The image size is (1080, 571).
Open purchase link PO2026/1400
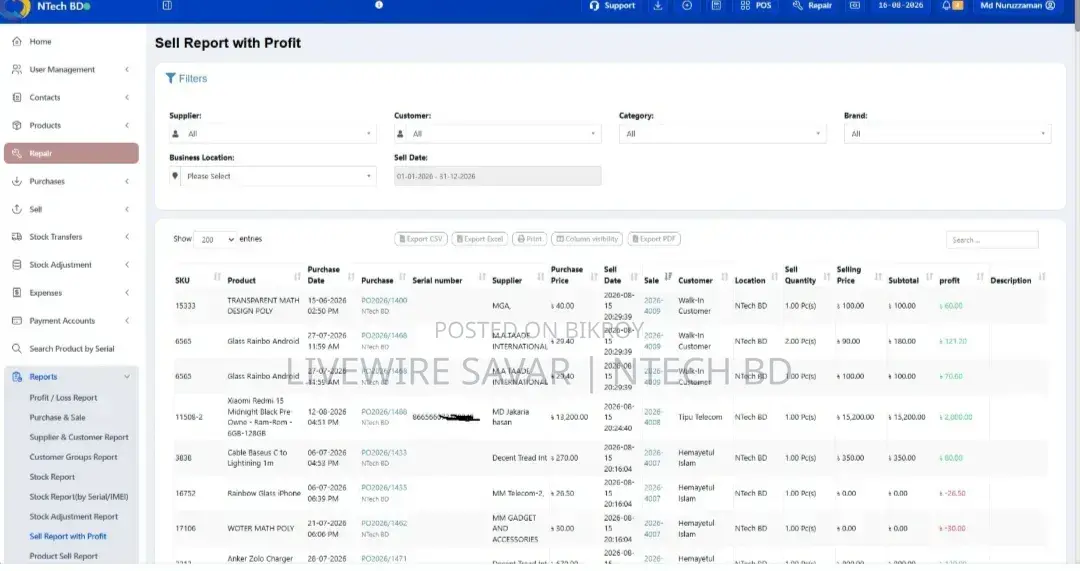pyautogui.click(x=384, y=301)
